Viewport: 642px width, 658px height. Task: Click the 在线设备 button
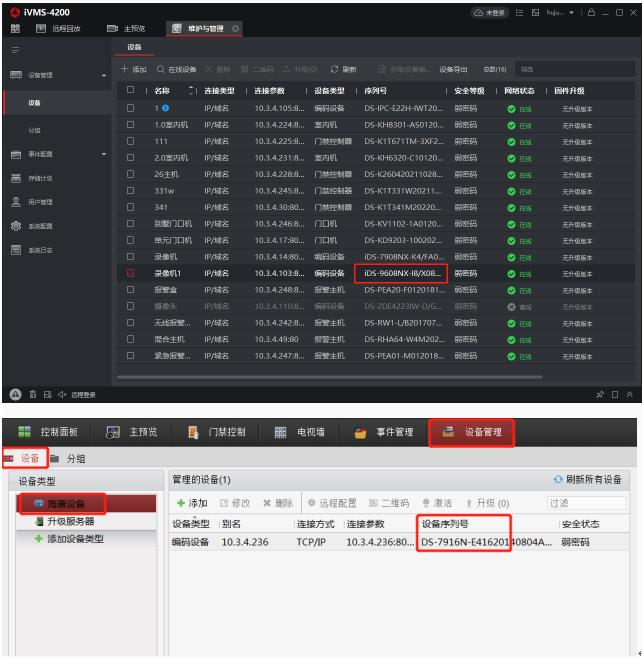pyautogui.click(x=177, y=69)
